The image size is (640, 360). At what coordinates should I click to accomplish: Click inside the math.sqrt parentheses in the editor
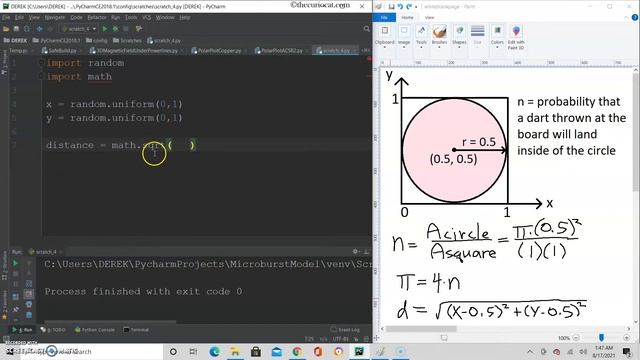[182, 145]
